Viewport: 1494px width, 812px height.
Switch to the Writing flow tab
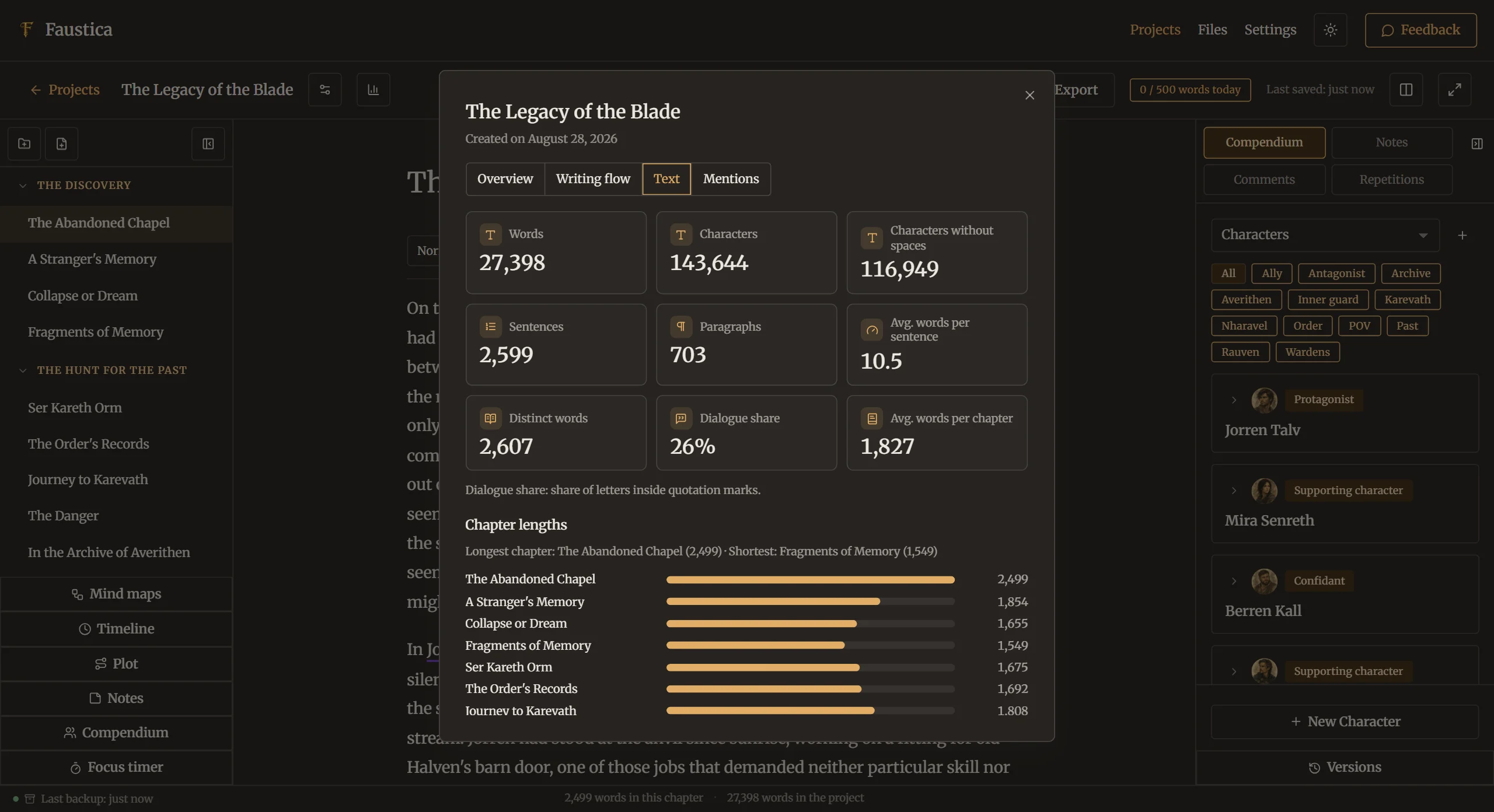pyautogui.click(x=593, y=179)
